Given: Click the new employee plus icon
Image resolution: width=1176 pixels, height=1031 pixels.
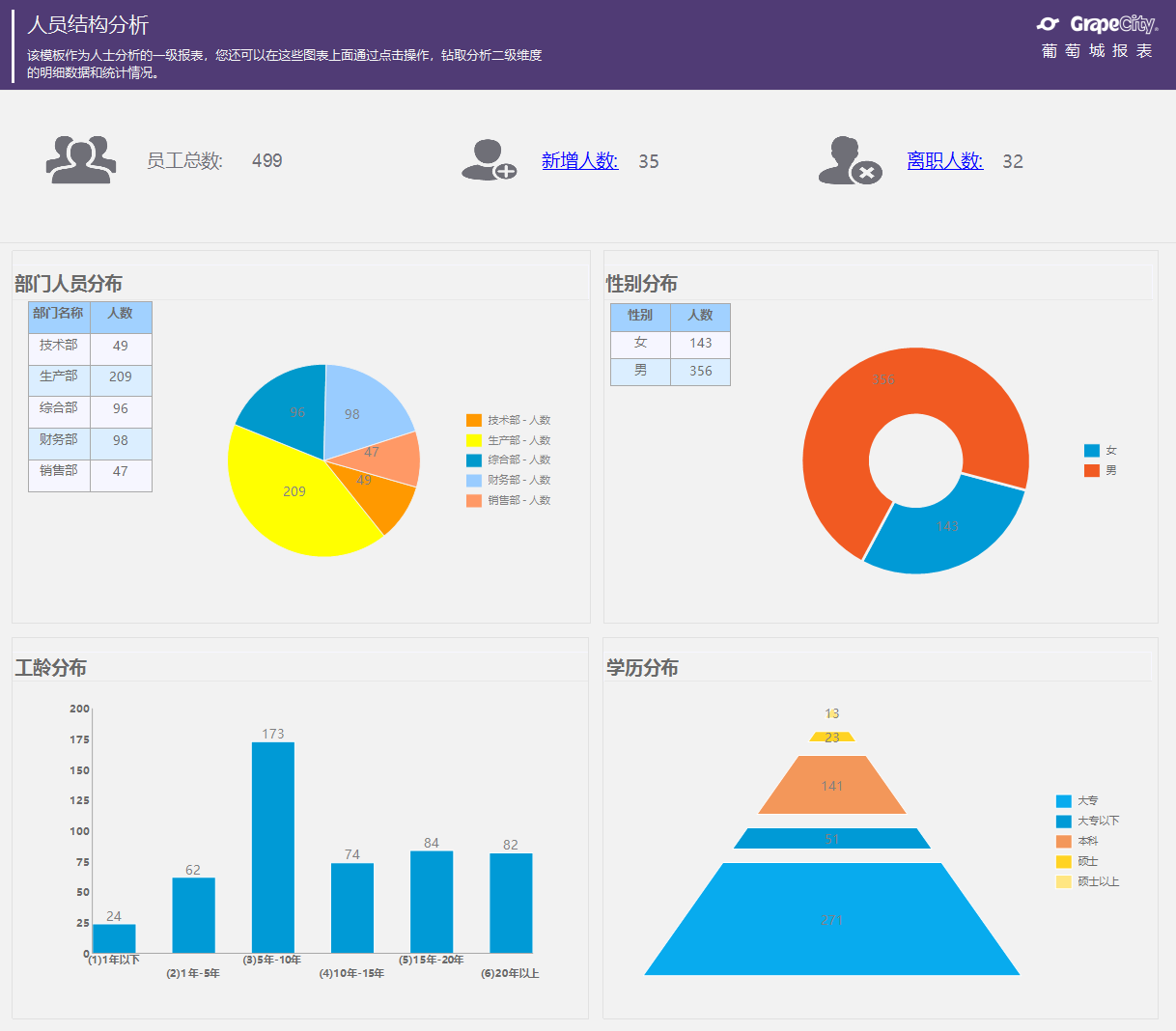Looking at the screenshot, I should coord(489,159).
